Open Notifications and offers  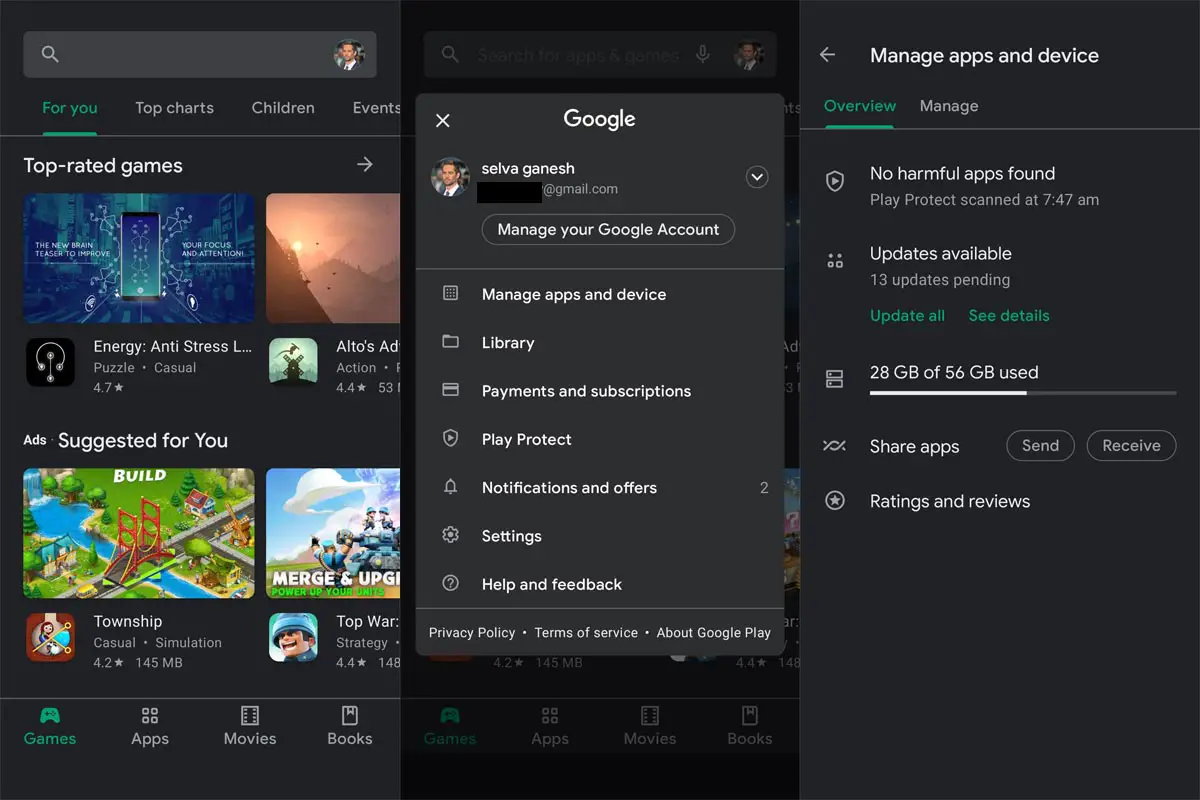coord(600,487)
